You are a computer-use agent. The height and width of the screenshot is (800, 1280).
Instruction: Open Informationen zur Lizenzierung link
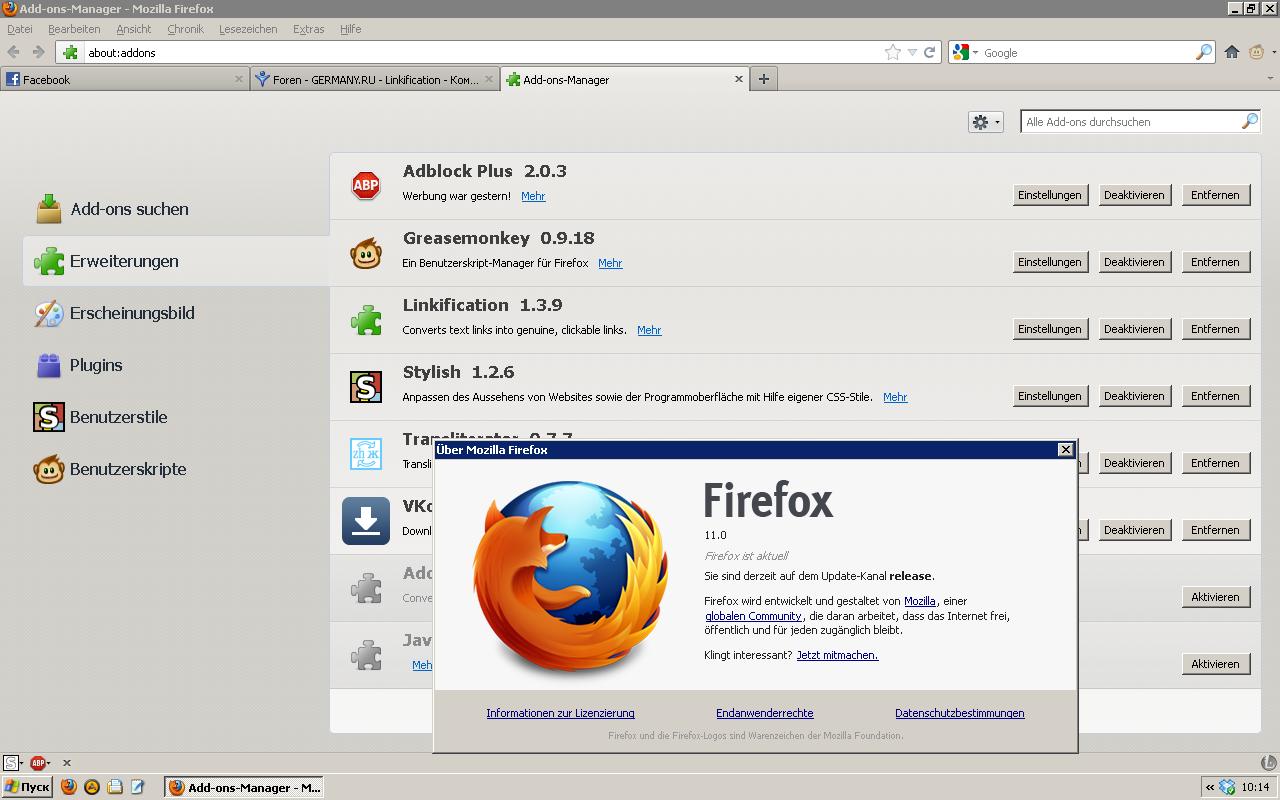(x=560, y=713)
